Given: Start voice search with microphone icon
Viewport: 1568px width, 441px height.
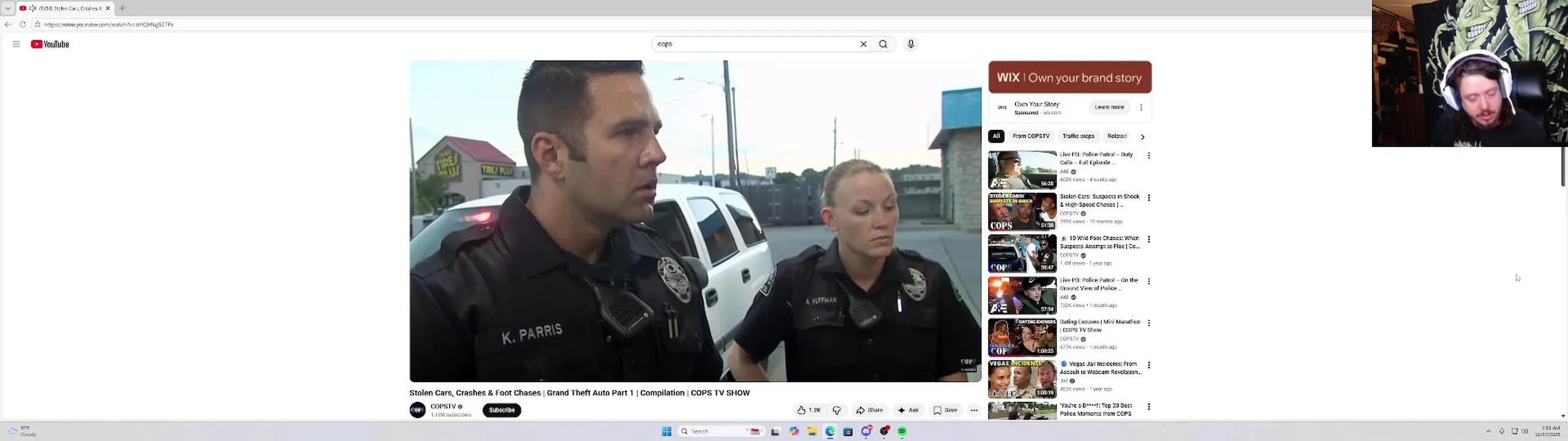Looking at the screenshot, I should tap(911, 44).
